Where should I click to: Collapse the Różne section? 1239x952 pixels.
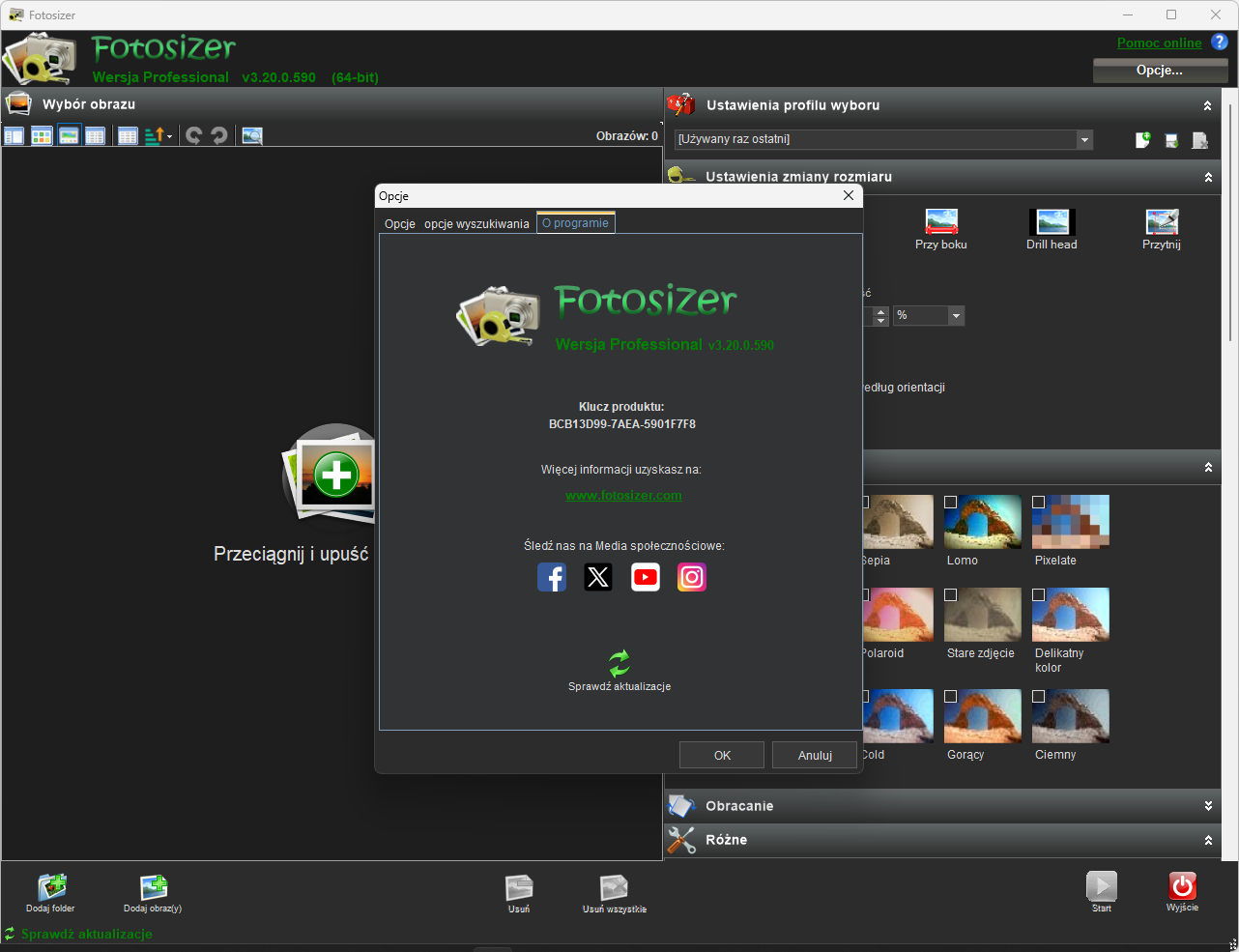pos(1207,841)
